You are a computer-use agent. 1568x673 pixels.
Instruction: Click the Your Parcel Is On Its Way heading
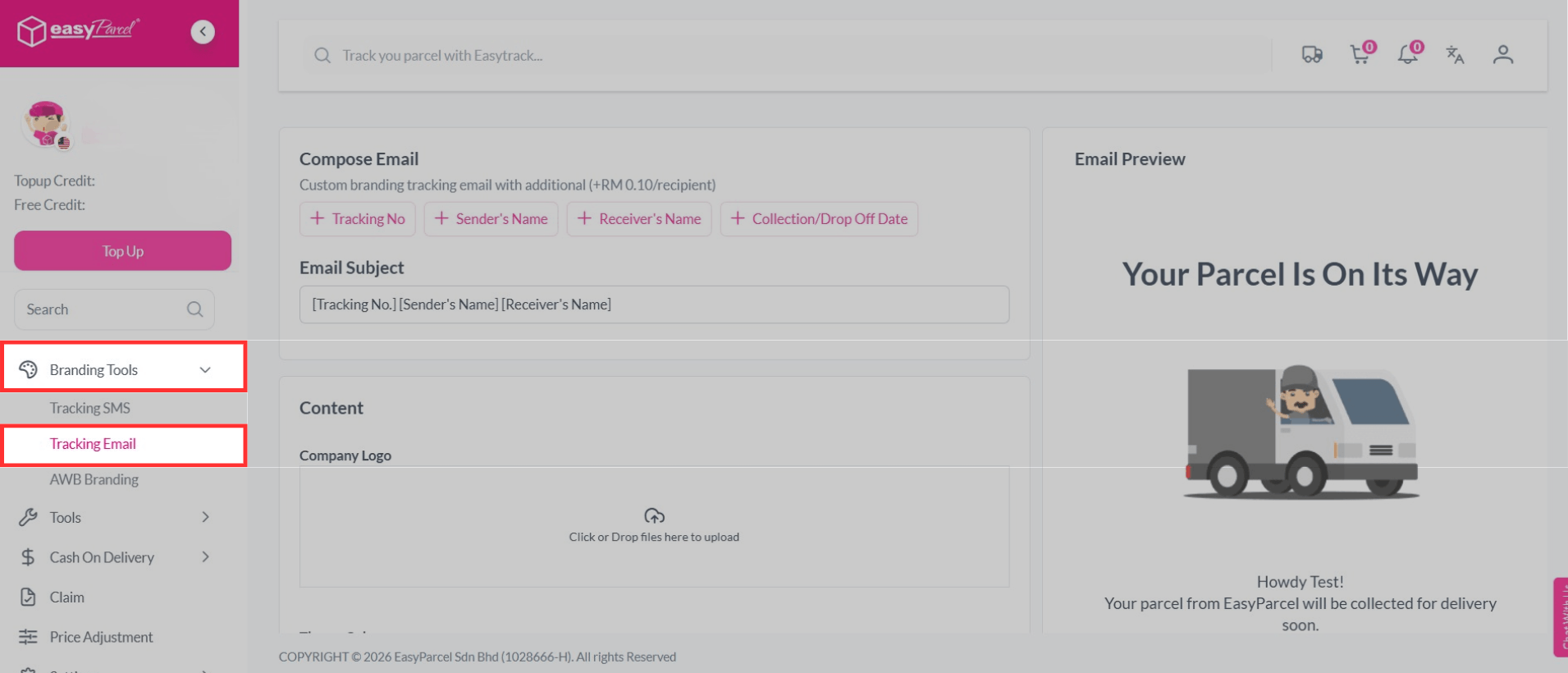click(x=1301, y=274)
